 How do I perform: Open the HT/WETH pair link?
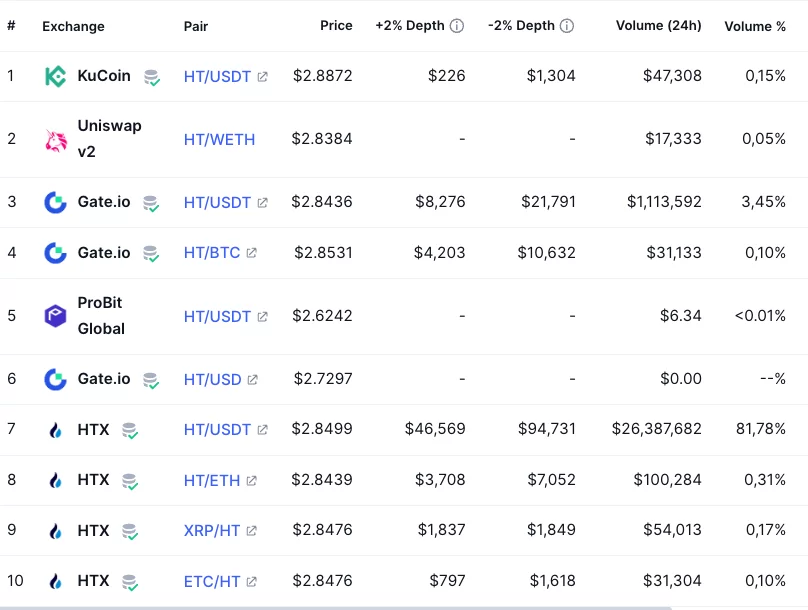pos(219,139)
